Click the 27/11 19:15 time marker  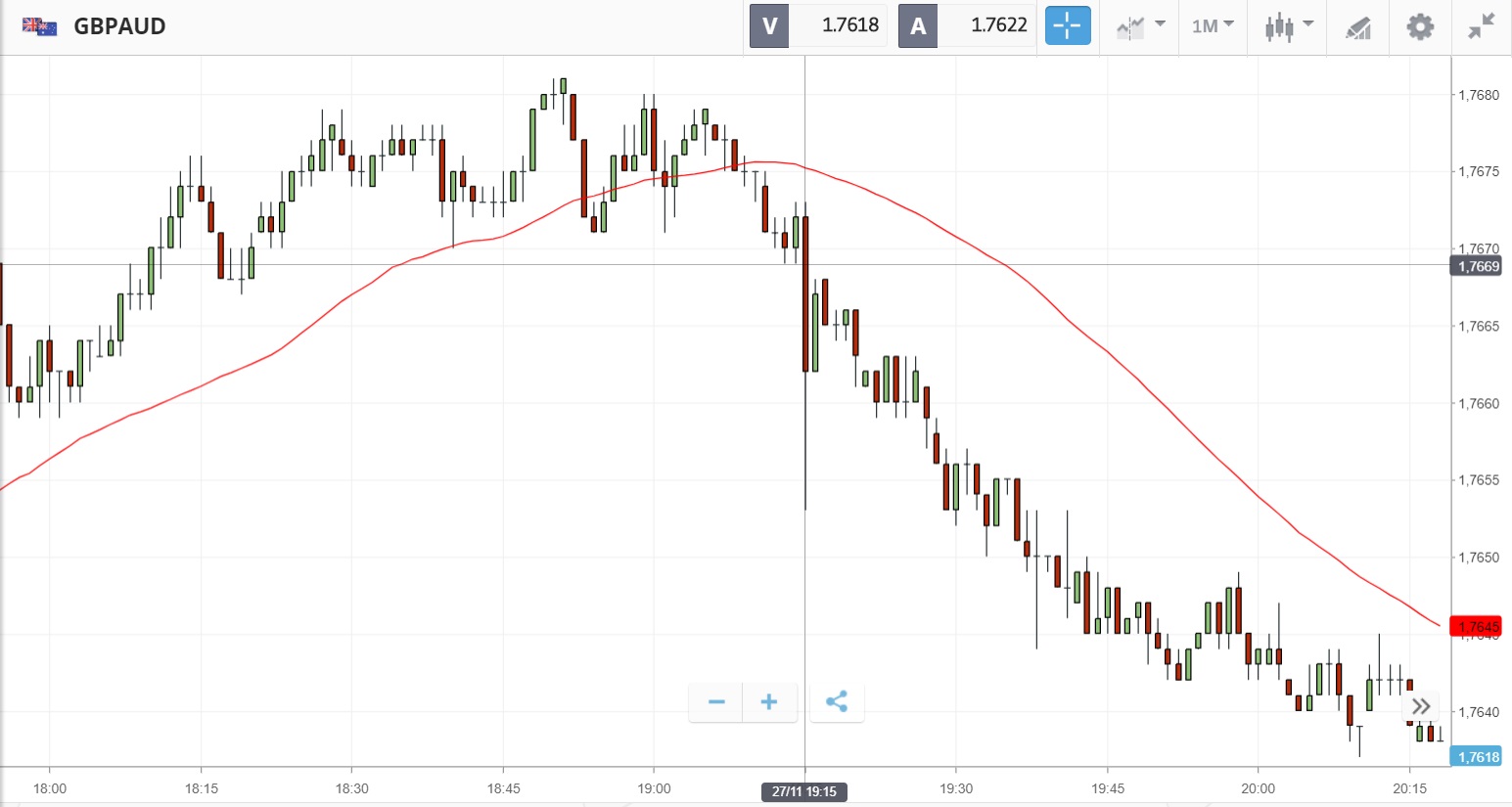click(x=804, y=791)
